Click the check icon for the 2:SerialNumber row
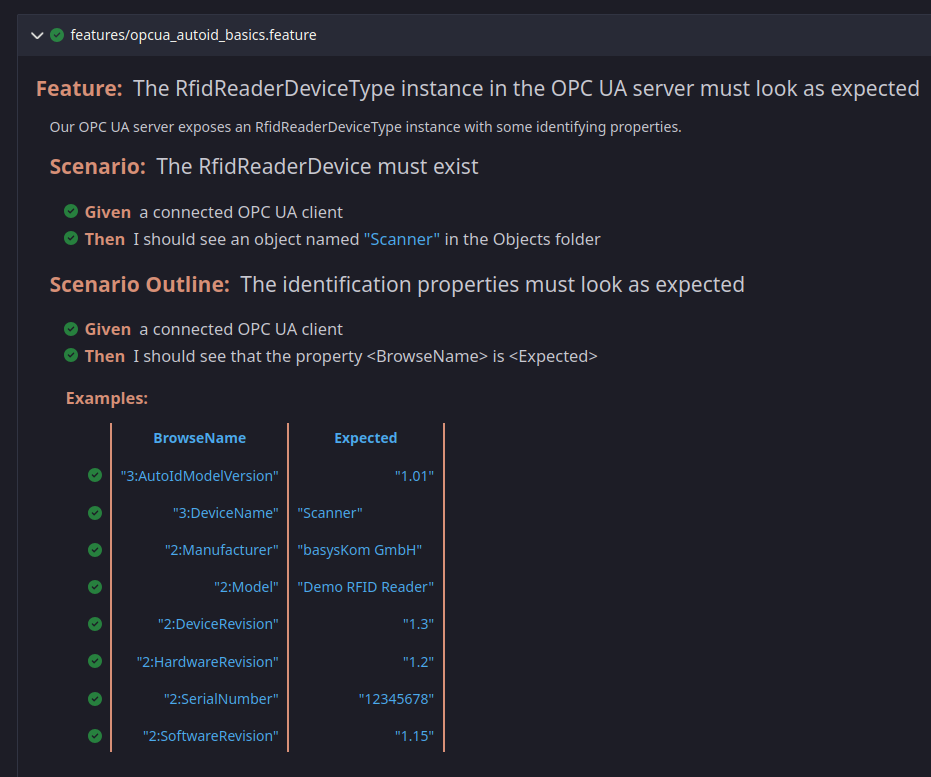 (95, 699)
